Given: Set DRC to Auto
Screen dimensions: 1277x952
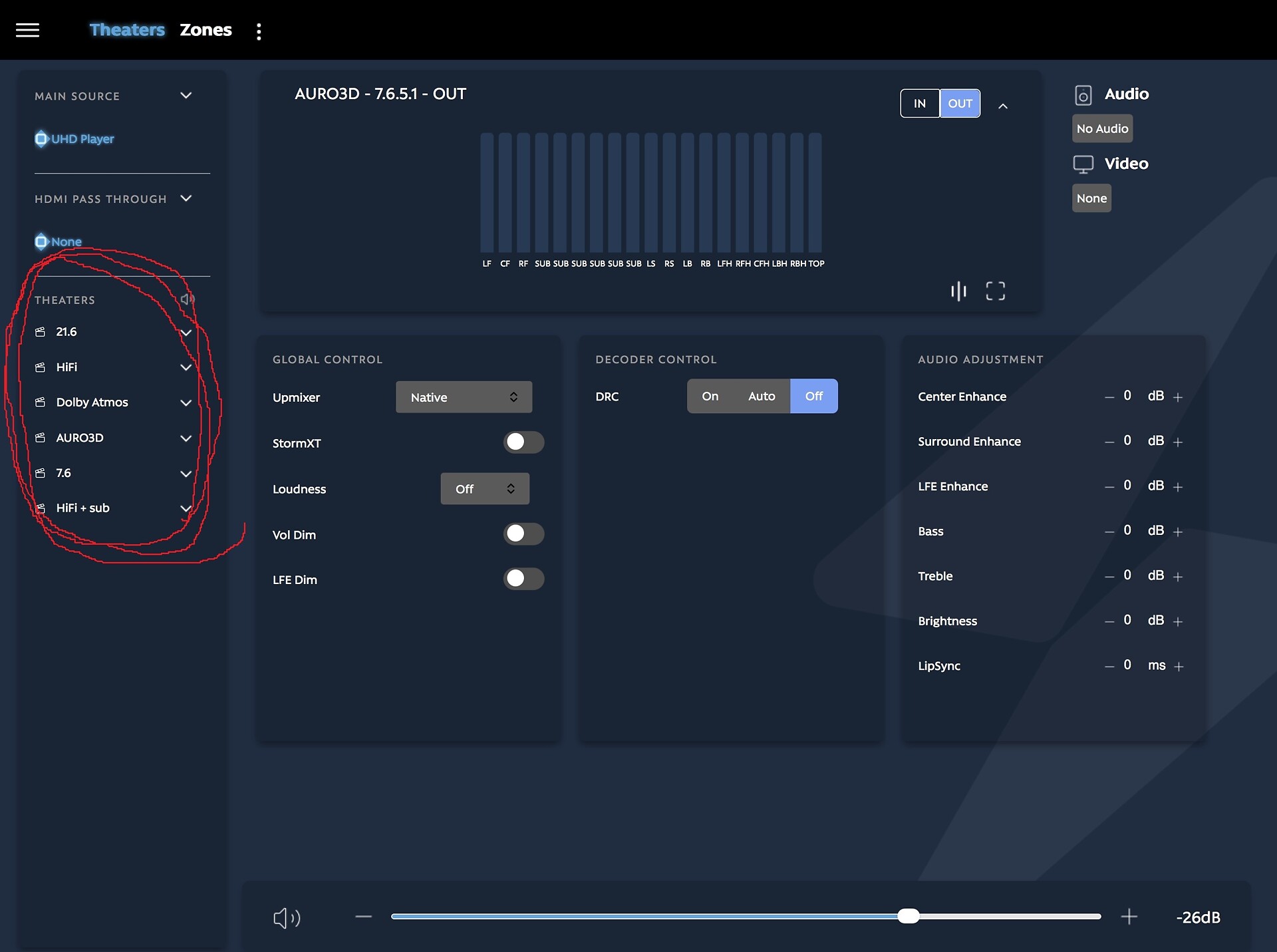Looking at the screenshot, I should click(x=762, y=397).
